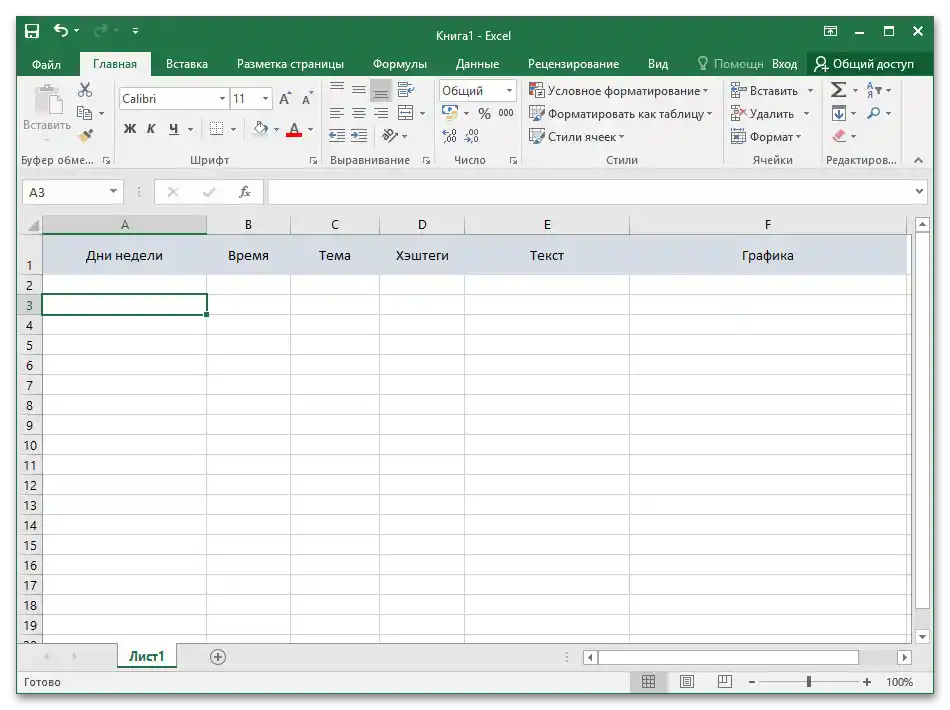Collapse the ribbon with the arrow
Image resolution: width=950 pixels, height=710 pixels.
pos(918,160)
